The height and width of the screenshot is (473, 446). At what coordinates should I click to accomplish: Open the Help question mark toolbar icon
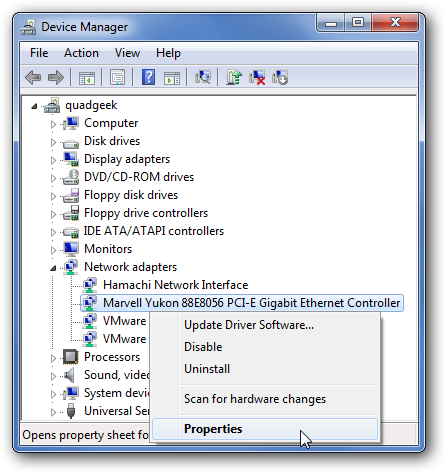148,77
